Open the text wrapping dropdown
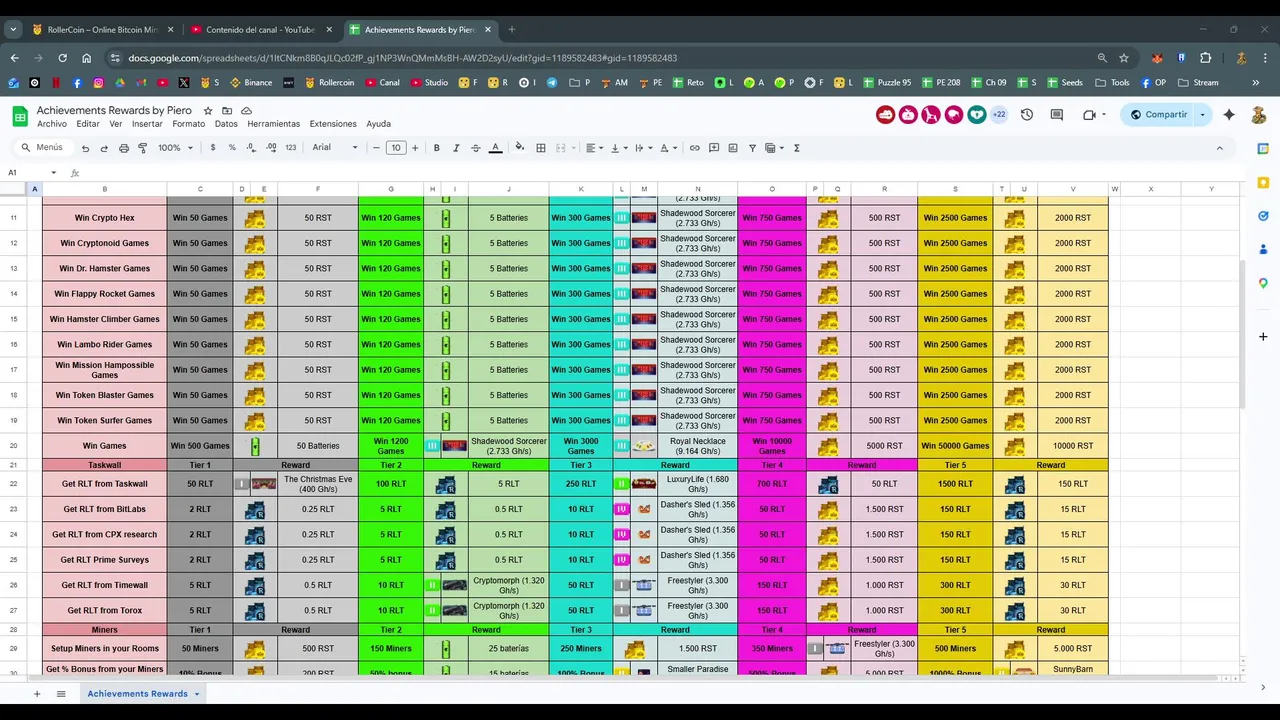The height and width of the screenshot is (720, 1280). tap(642, 148)
